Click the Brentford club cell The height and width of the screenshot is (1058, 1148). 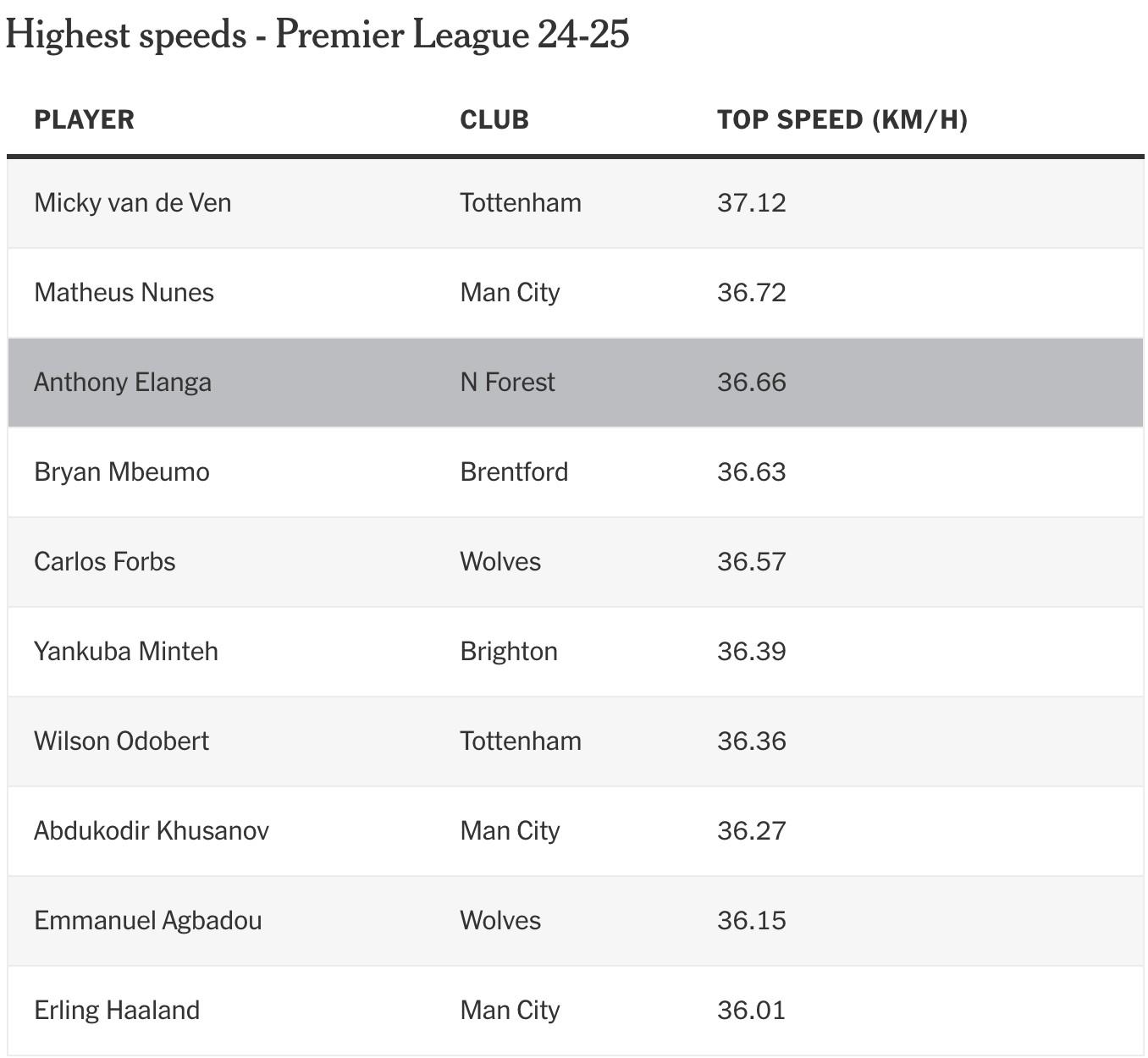(514, 472)
